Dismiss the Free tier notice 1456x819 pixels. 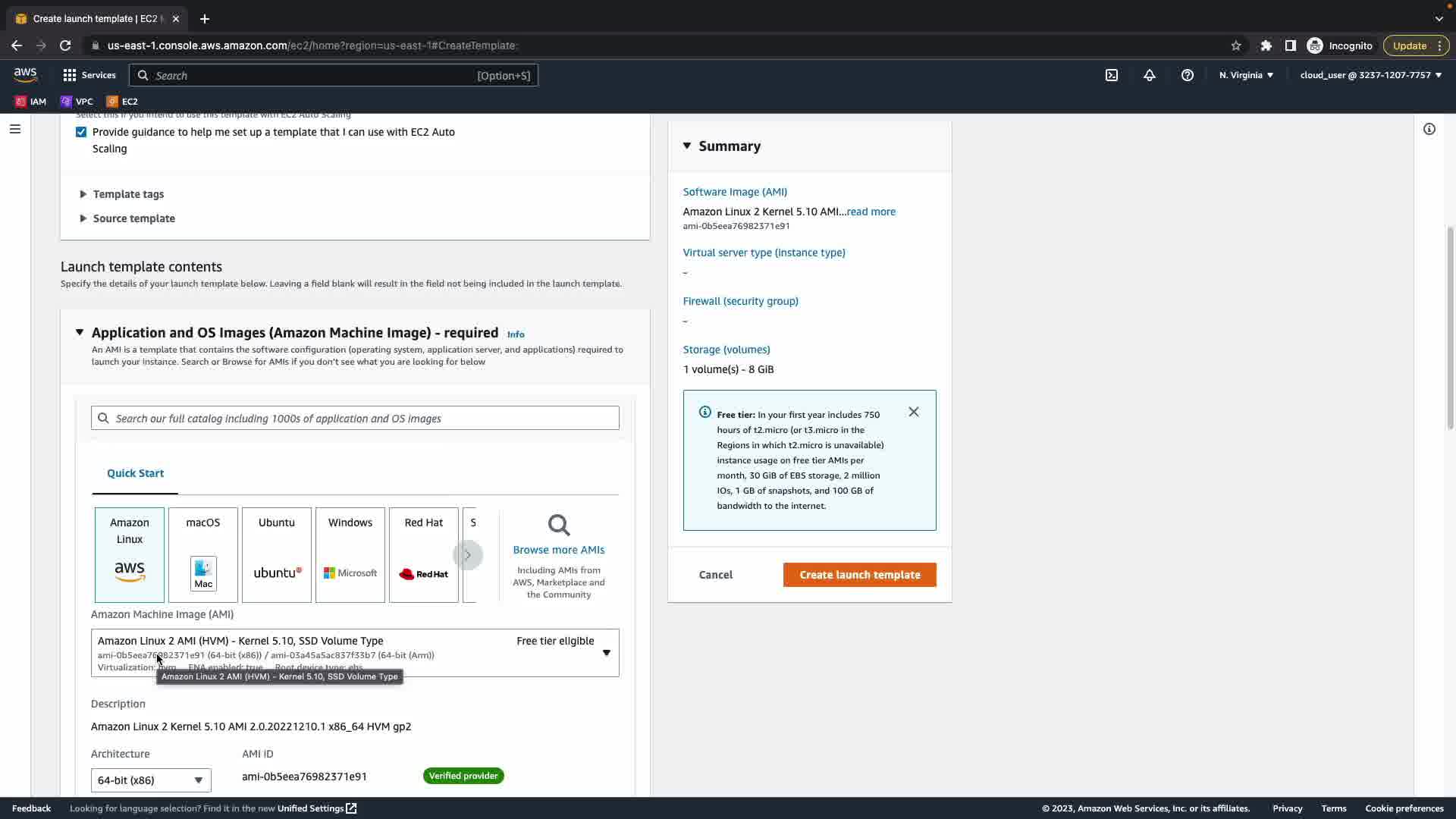click(x=914, y=412)
